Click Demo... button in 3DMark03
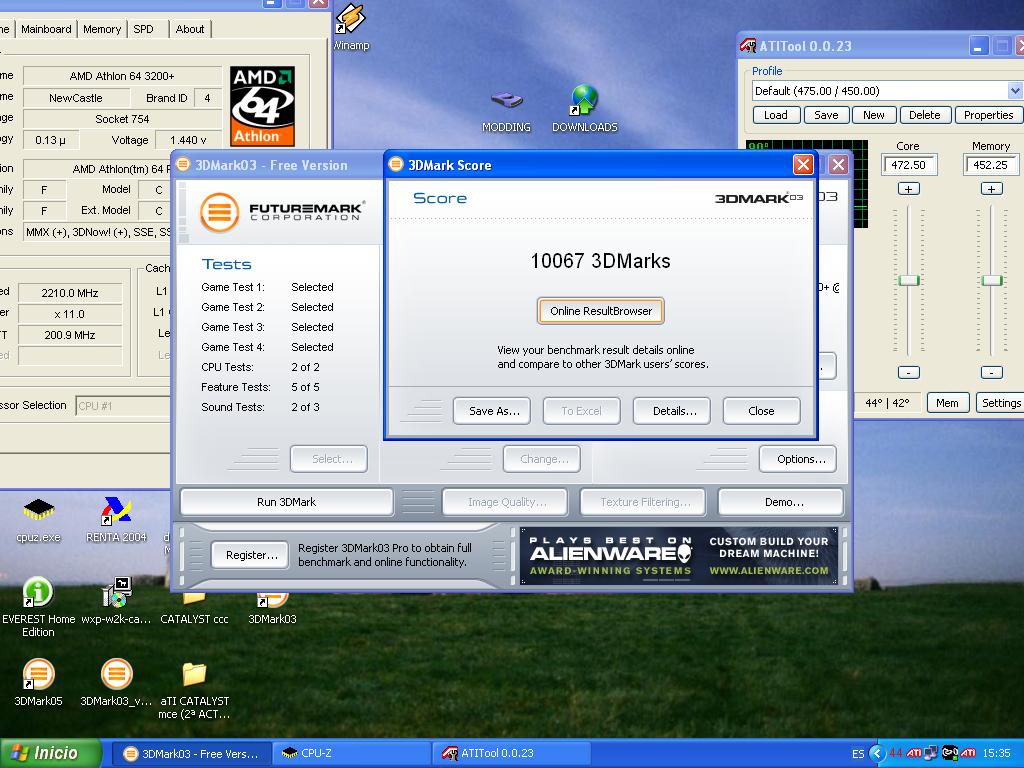The width and height of the screenshot is (1024, 768). click(x=780, y=502)
